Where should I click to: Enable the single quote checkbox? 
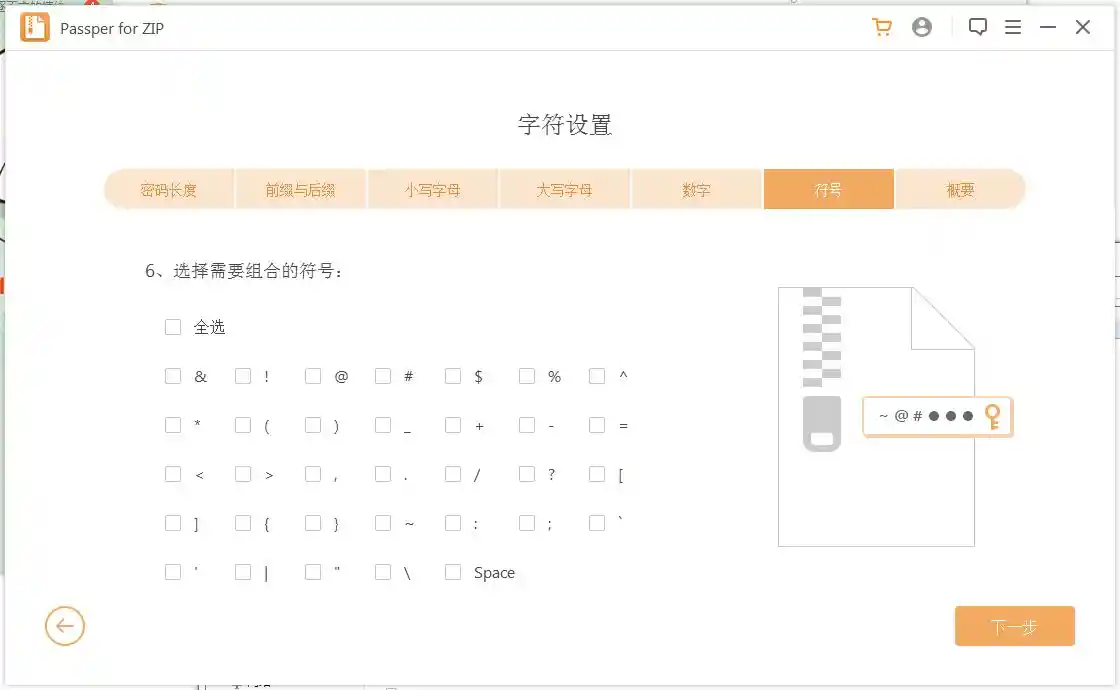pos(173,572)
